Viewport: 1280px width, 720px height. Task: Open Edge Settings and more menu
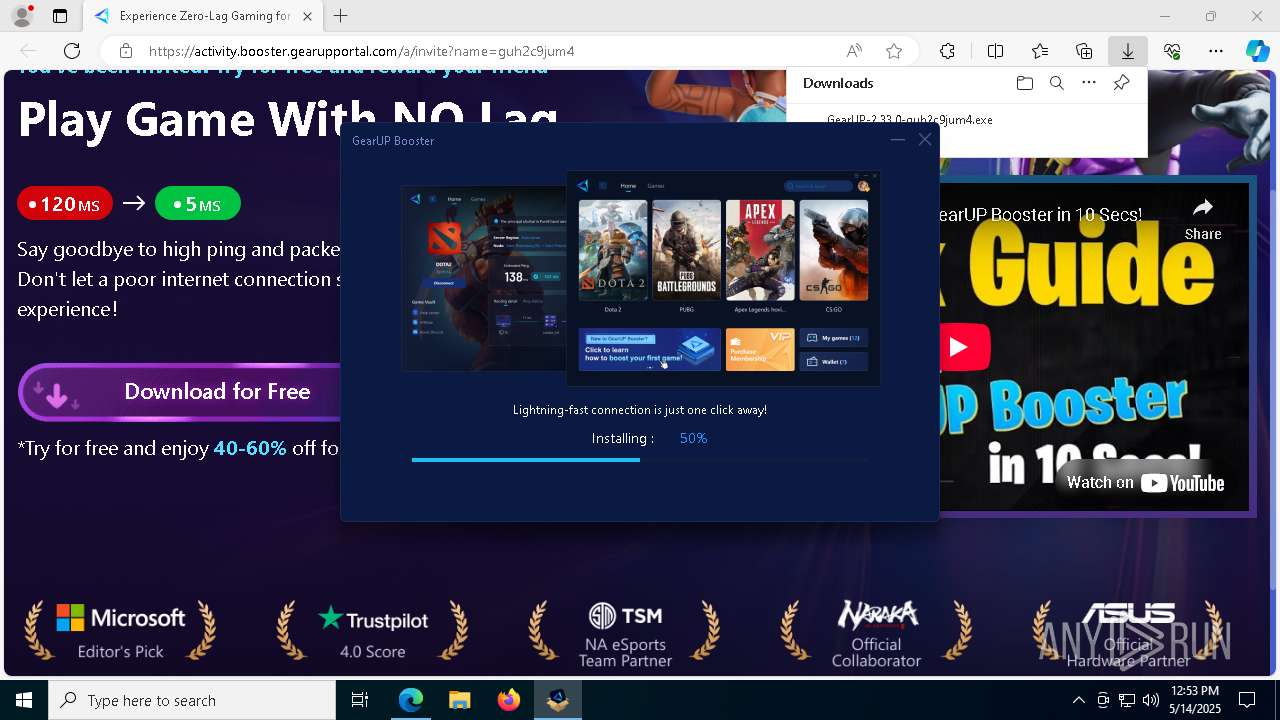tap(1216, 51)
